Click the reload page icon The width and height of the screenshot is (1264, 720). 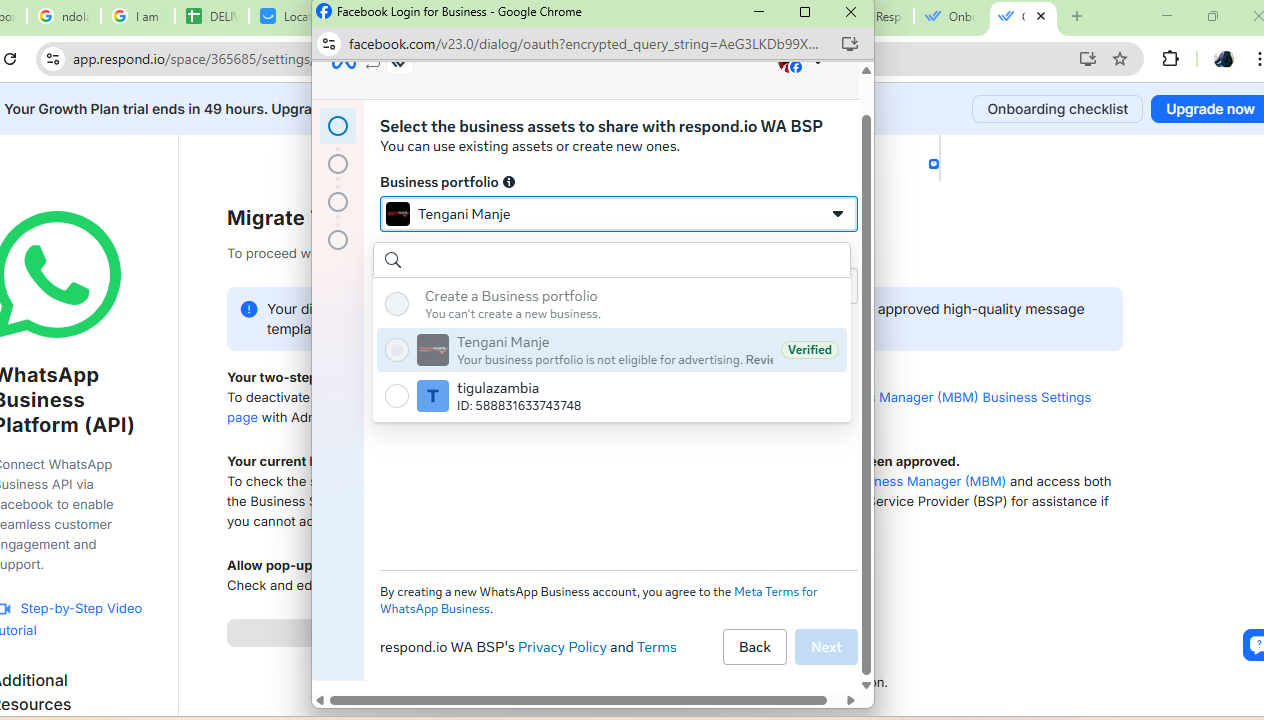pyautogui.click(x=10, y=59)
